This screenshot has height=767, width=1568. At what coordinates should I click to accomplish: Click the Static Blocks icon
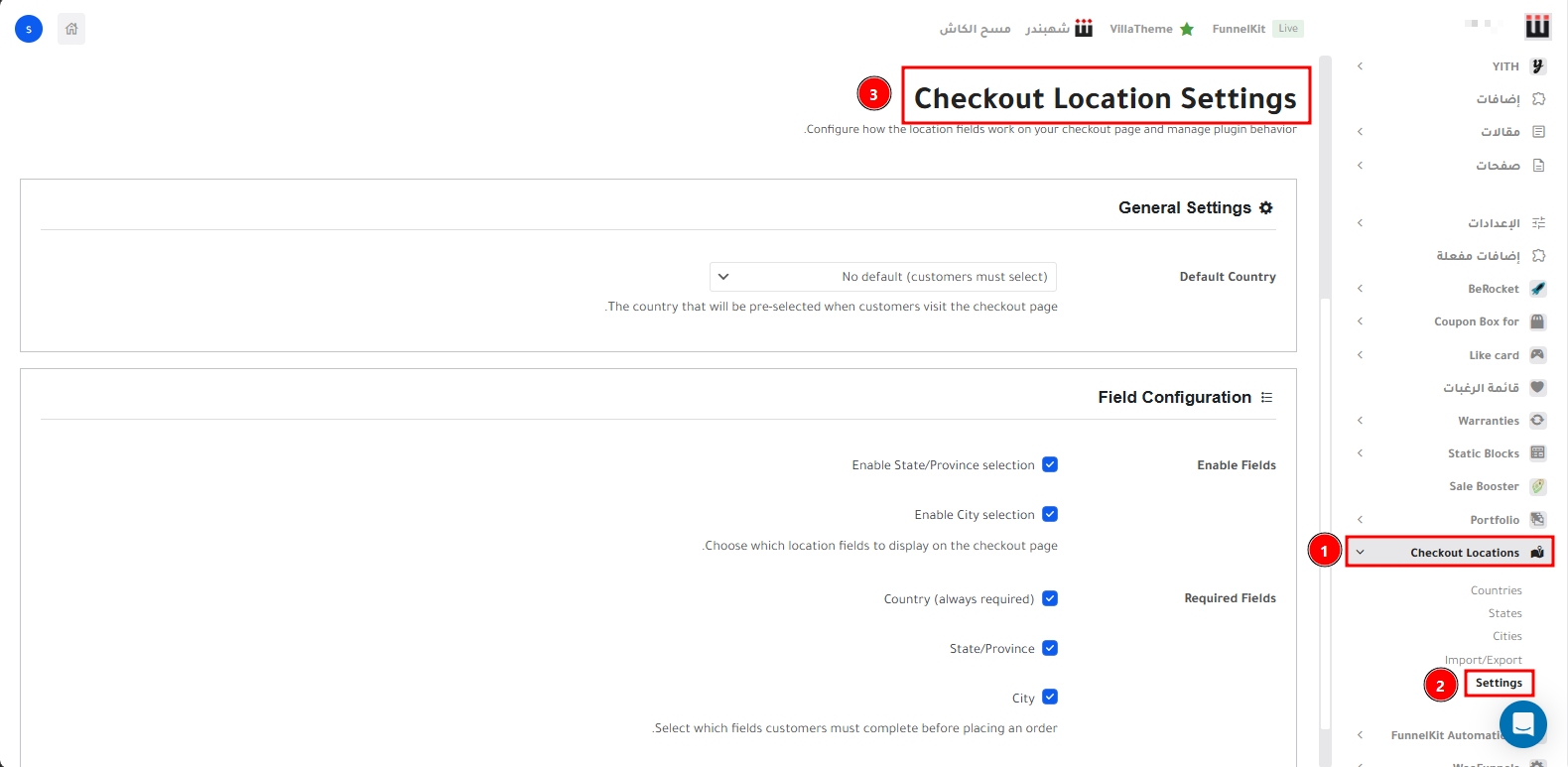[1537, 453]
